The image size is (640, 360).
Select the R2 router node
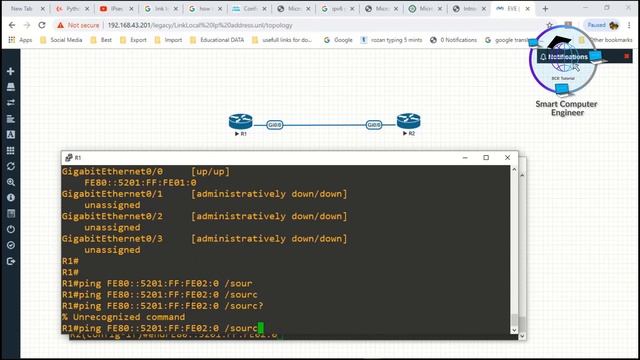[409, 122]
